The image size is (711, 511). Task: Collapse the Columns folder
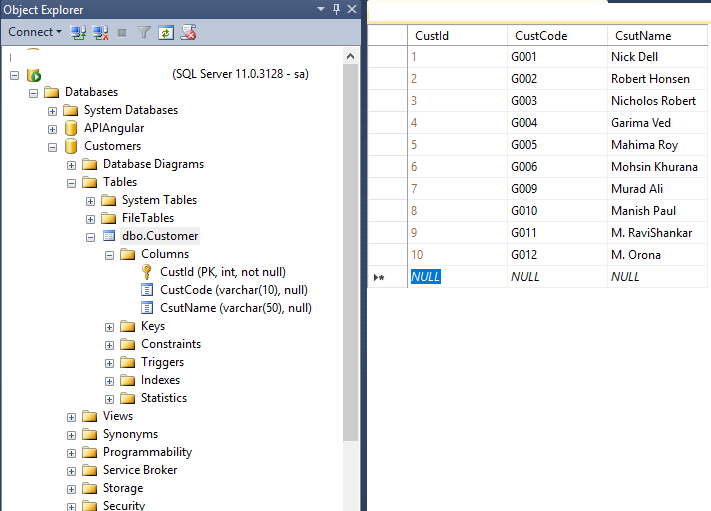[109, 255]
